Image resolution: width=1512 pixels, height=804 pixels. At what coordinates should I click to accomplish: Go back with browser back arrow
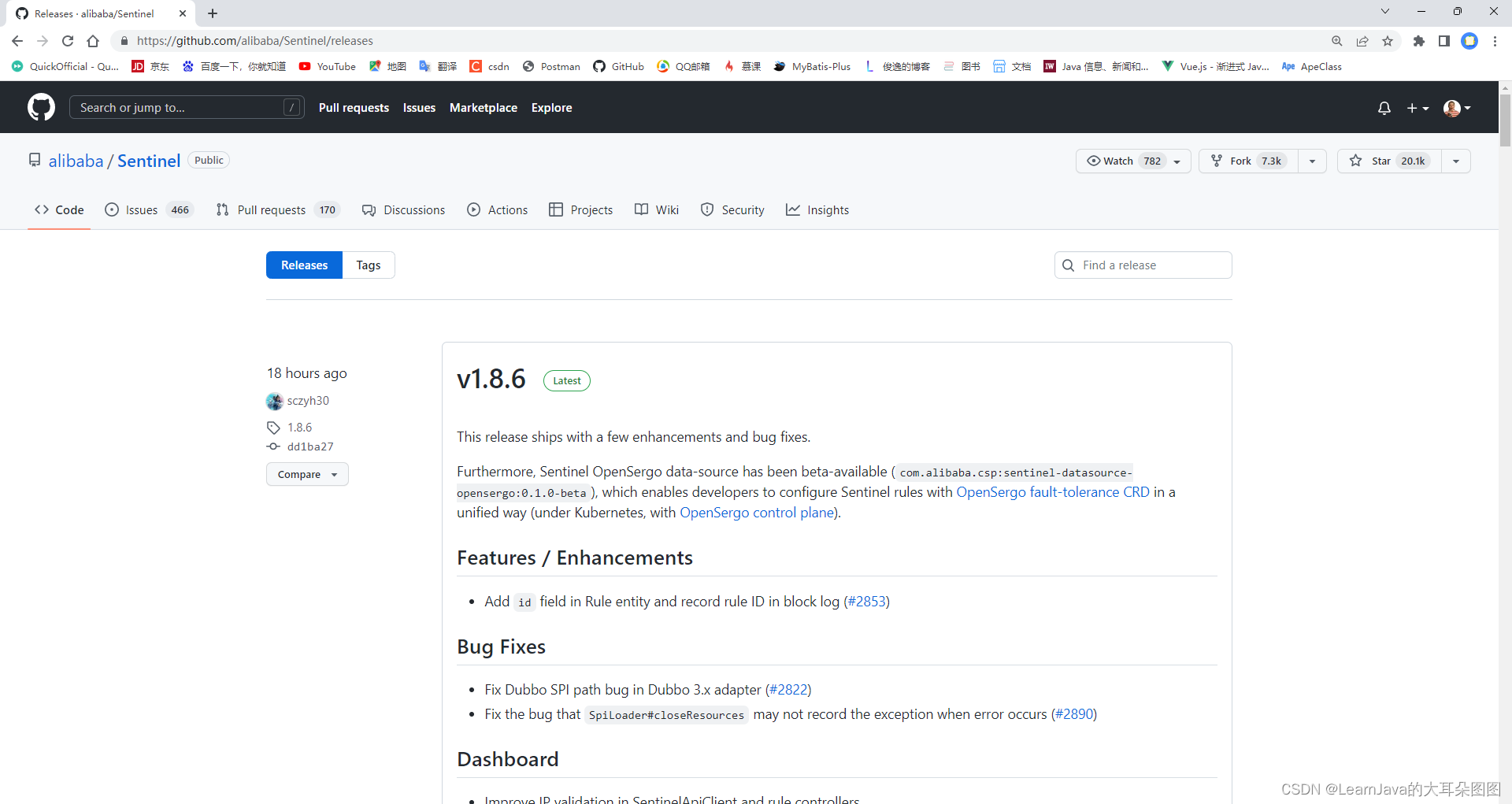pyautogui.click(x=17, y=41)
